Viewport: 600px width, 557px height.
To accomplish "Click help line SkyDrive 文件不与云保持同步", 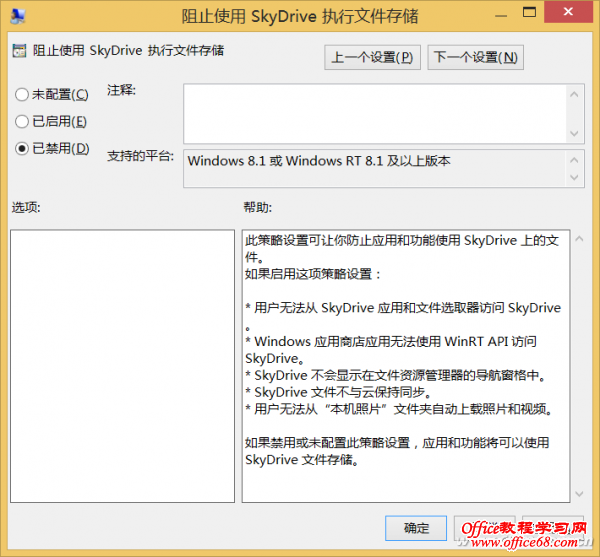I will [339, 392].
